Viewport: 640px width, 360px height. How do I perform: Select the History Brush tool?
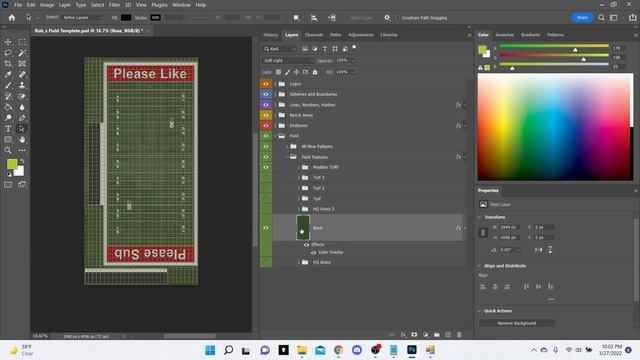pos(8,96)
